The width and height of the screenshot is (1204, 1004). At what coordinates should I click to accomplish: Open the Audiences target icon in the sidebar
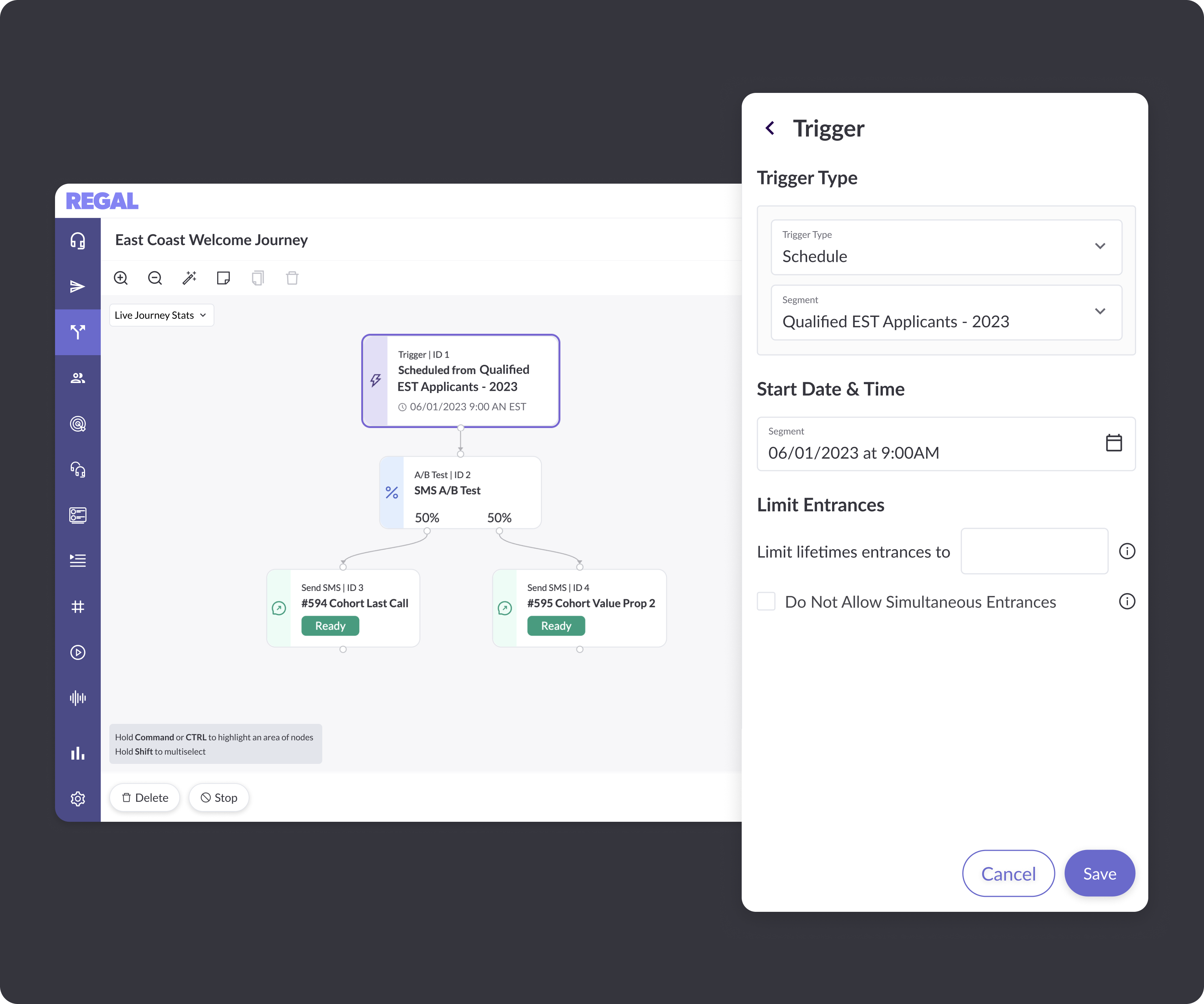(x=78, y=424)
